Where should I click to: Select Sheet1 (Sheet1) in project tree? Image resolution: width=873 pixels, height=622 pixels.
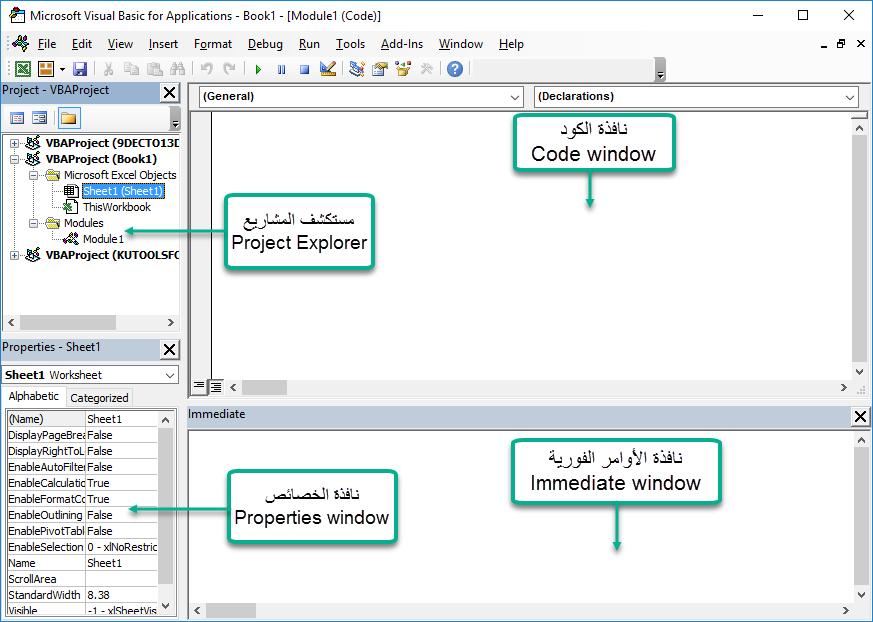point(123,192)
